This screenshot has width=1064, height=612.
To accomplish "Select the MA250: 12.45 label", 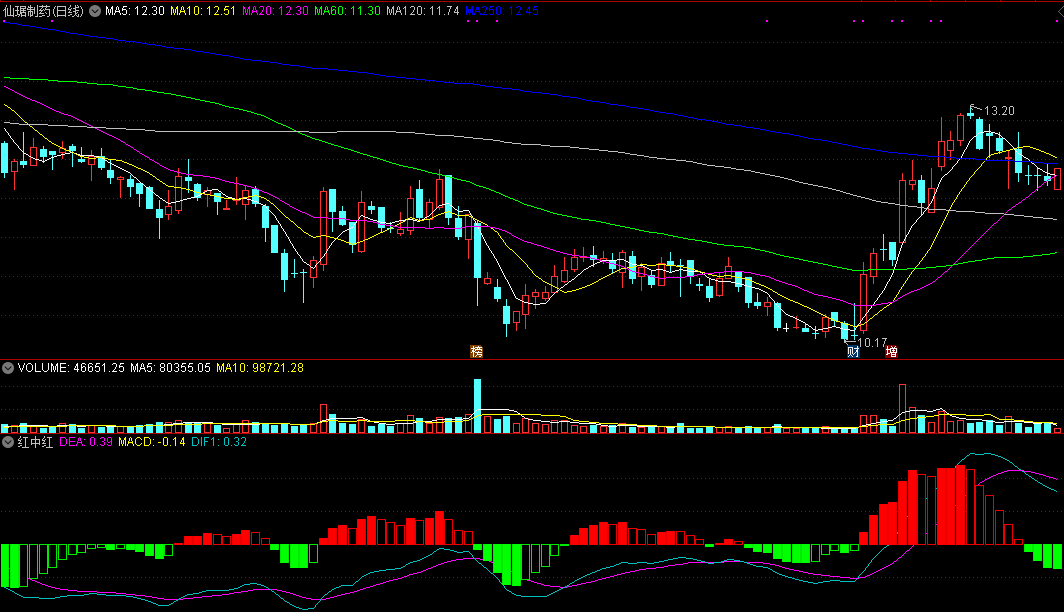I will [501, 11].
